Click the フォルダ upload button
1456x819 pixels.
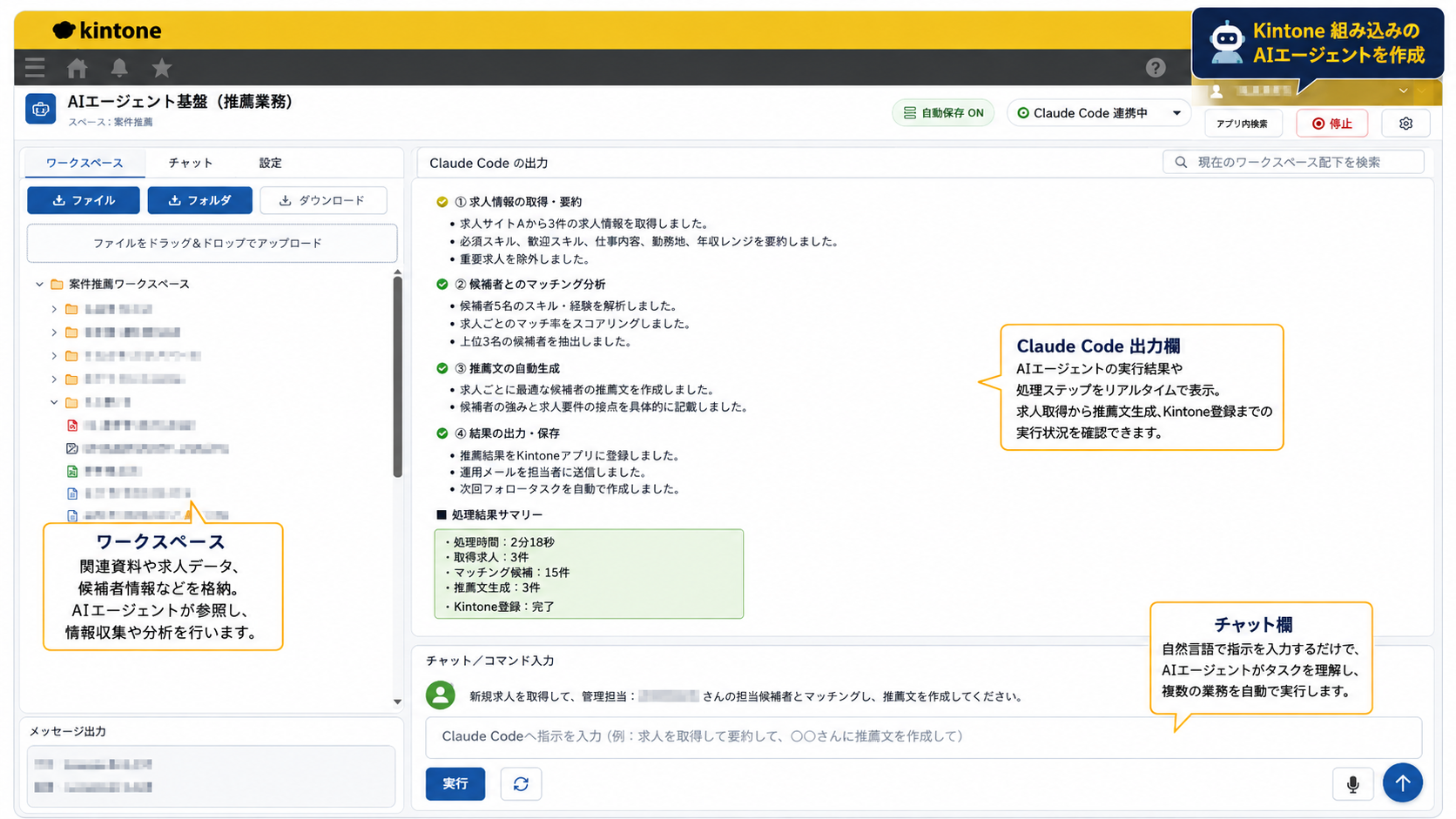pyautogui.click(x=199, y=200)
